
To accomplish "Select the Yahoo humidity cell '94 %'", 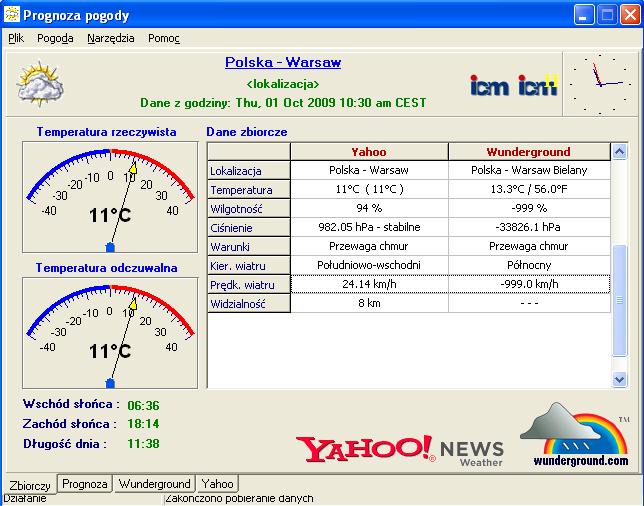I will tap(369, 208).
